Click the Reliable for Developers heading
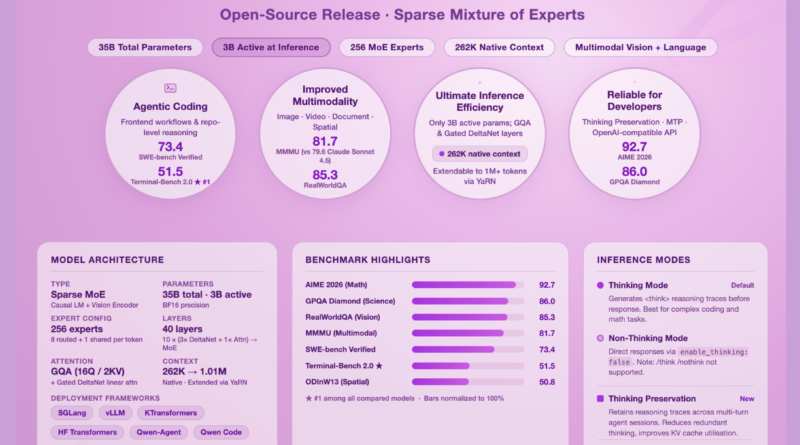The width and height of the screenshot is (800, 445). pyautogui.click(x=635, y=101)
